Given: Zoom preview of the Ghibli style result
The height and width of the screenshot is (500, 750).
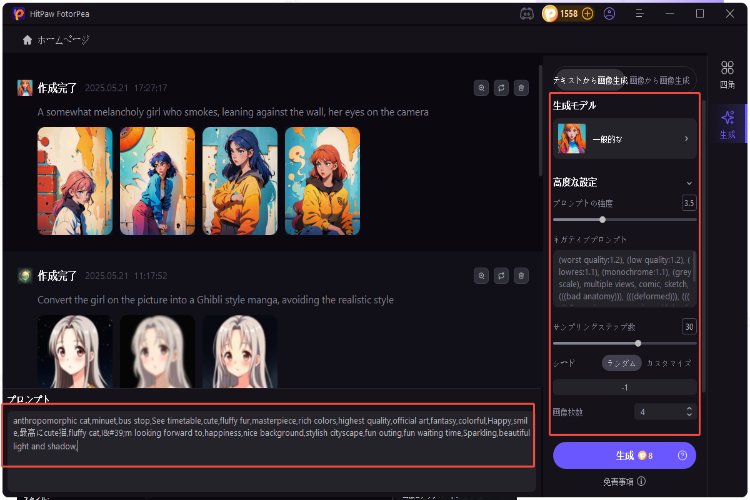Looking at the screenshot, I should pos(482,275).
